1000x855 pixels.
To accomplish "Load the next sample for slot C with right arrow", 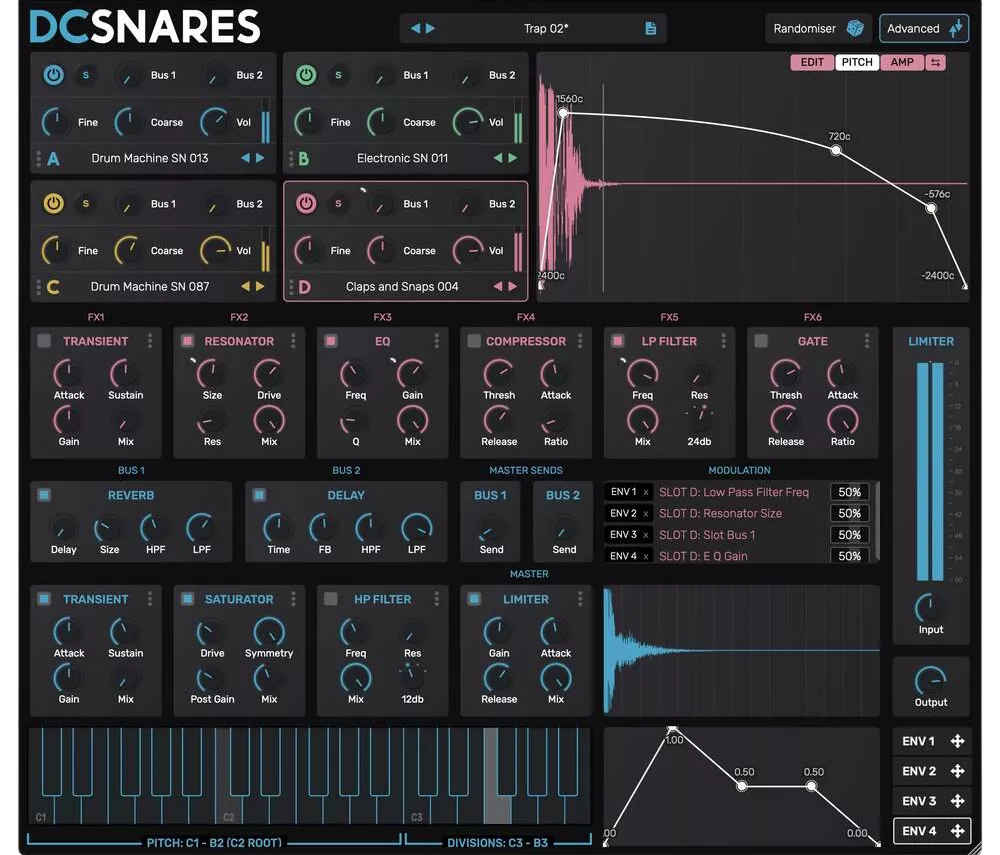I will click(260, 287).
